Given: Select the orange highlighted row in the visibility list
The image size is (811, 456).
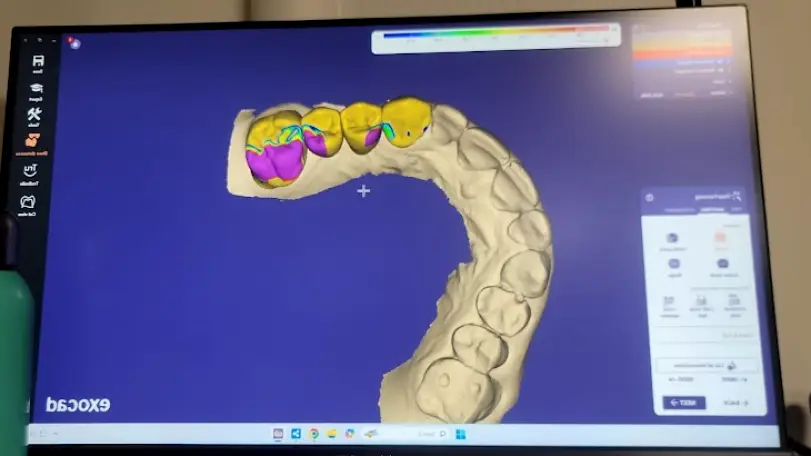Looking at the screenshot, I should click(683, 51).
